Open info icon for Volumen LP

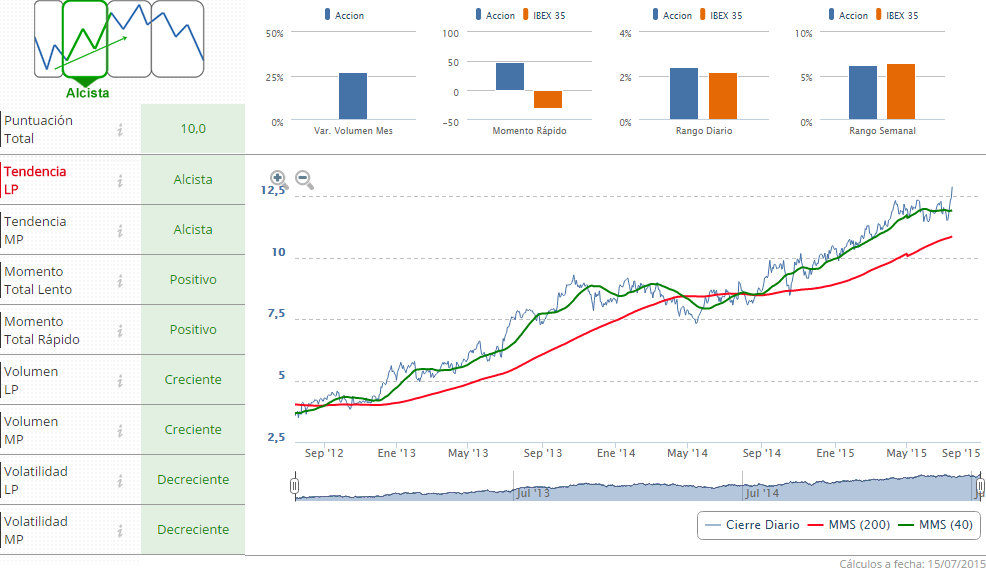coord(120,380)
